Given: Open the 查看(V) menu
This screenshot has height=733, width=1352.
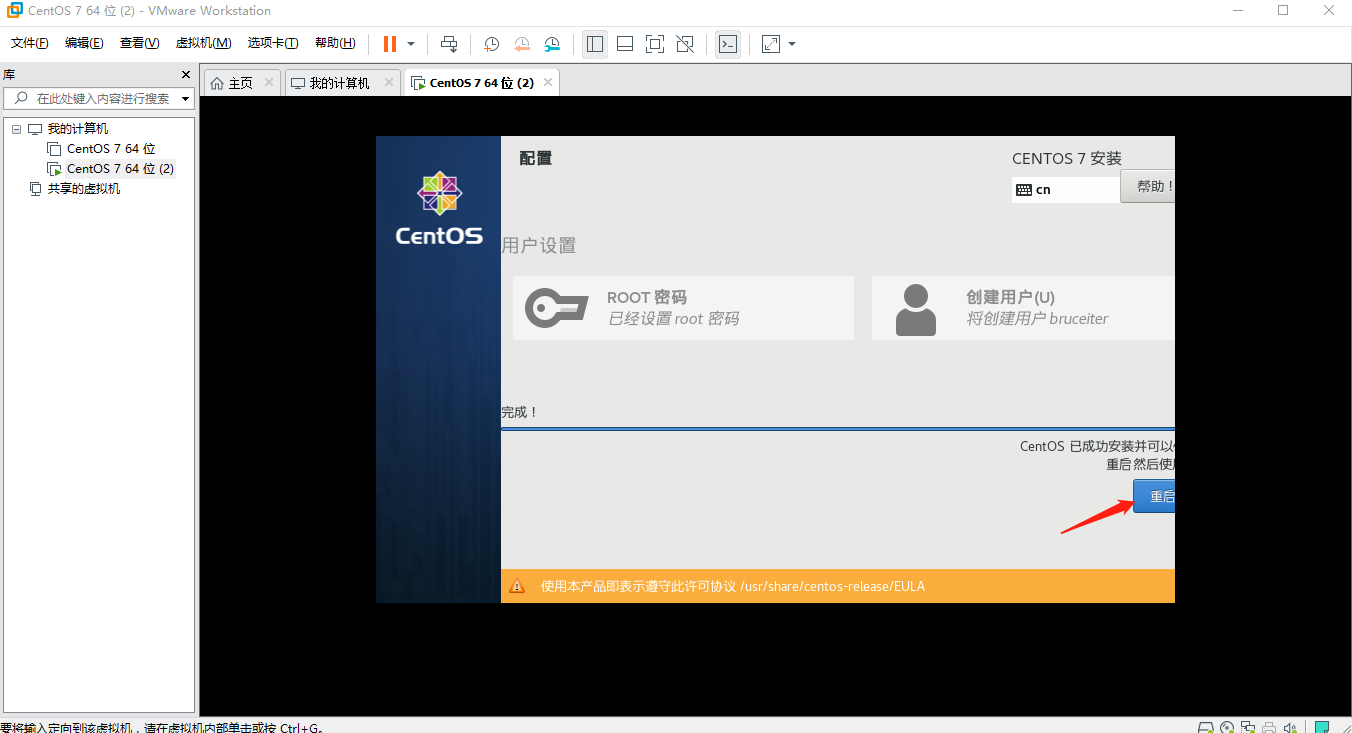Looking at the screenshot, I should click(x=140, y=43).
